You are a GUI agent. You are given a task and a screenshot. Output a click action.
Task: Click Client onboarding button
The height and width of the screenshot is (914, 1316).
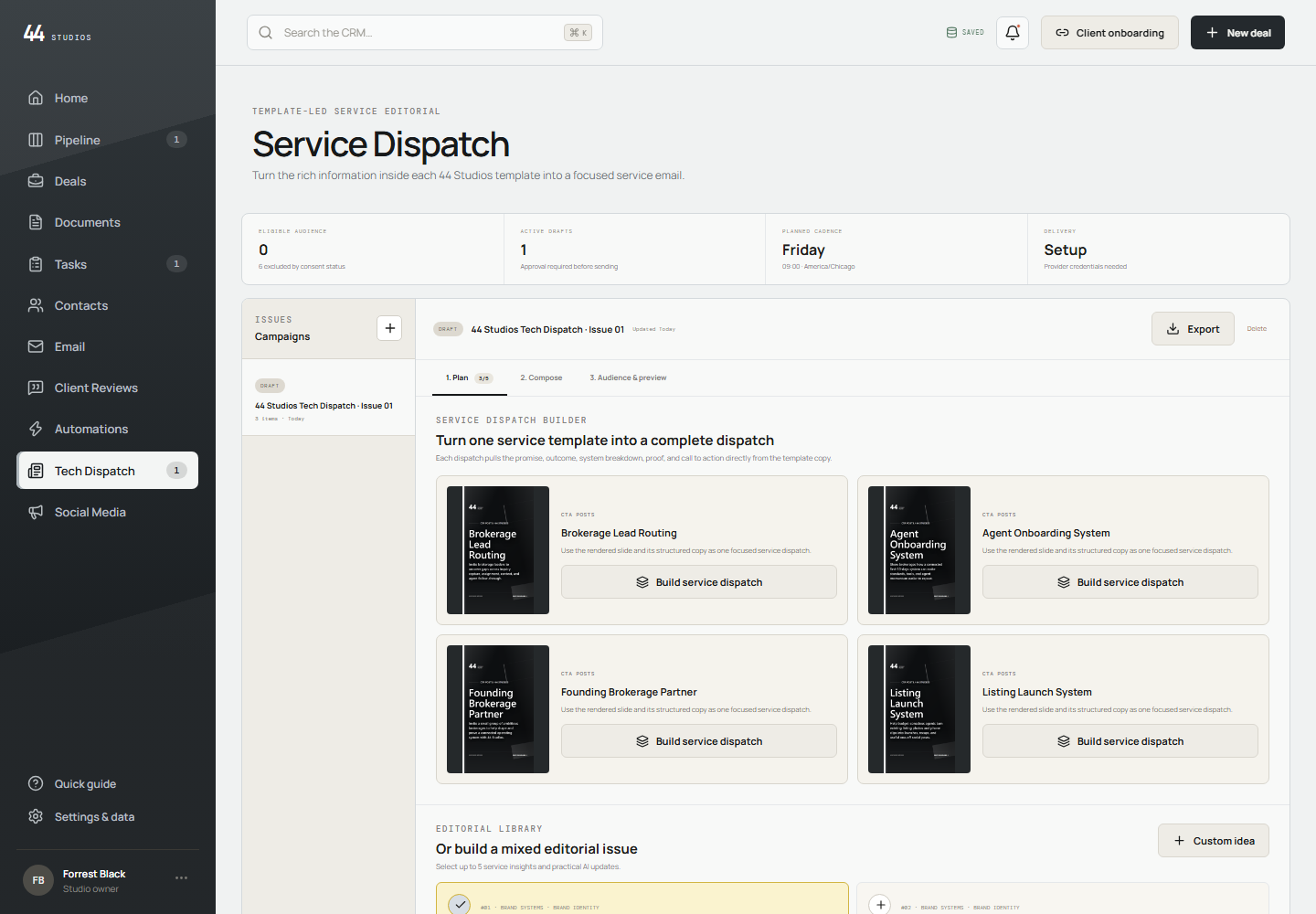click(1109, 33)
